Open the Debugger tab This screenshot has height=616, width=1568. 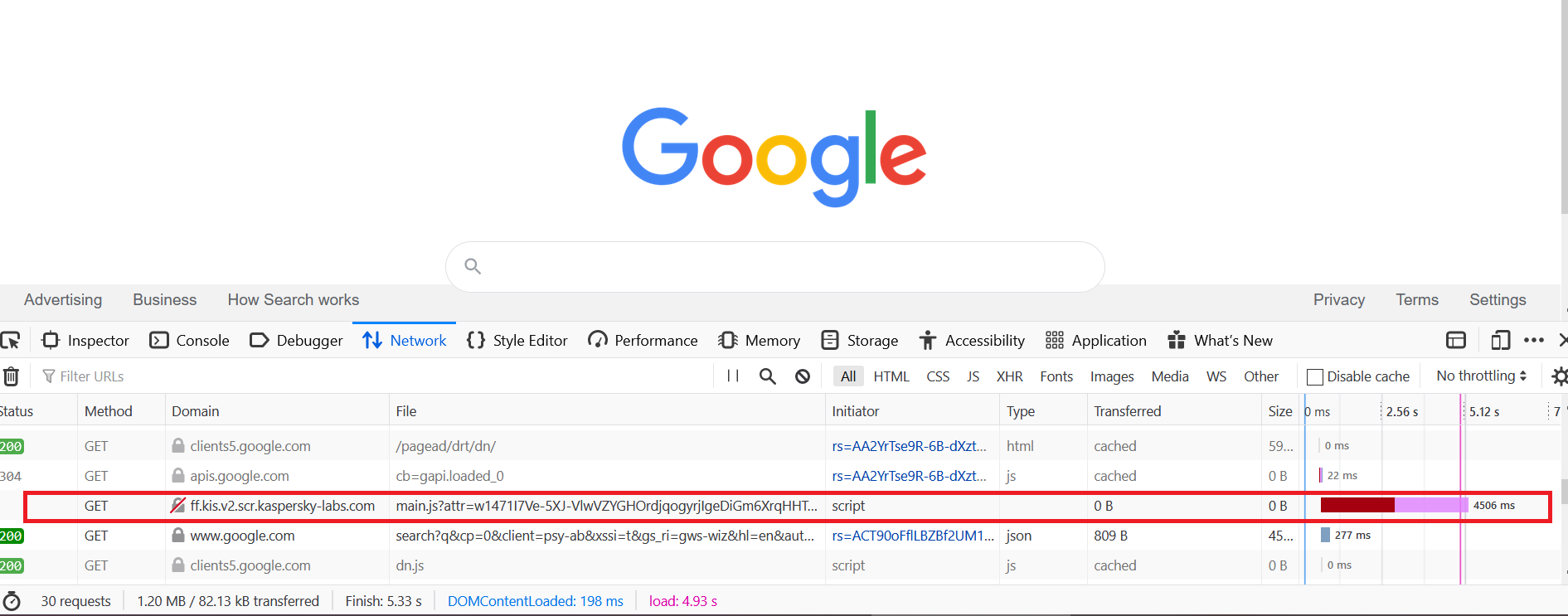point(296,340)
